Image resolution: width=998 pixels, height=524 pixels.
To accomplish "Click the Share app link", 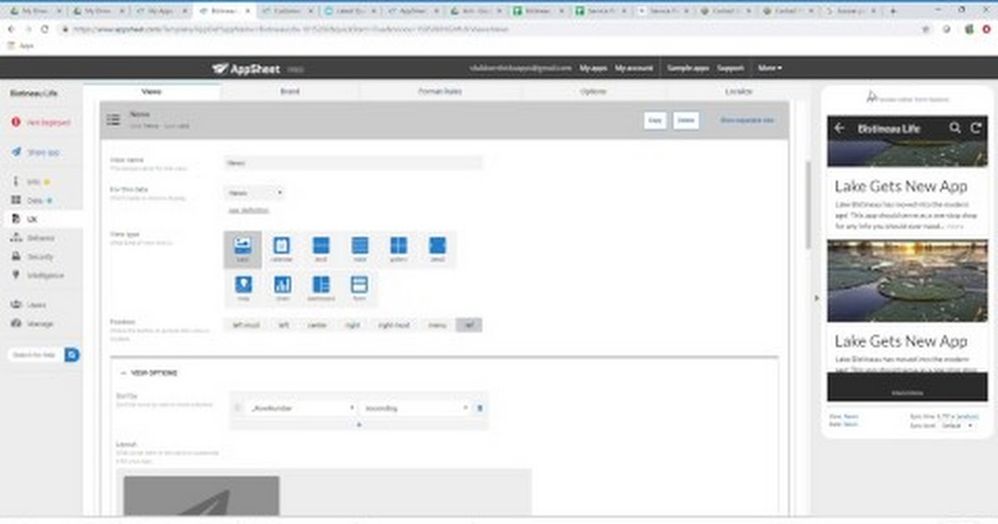I will coord(43,153).
